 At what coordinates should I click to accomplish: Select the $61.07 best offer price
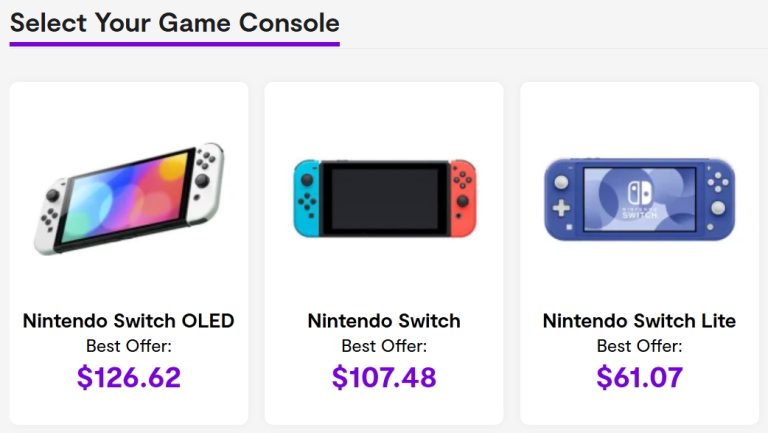coord(640,377)
